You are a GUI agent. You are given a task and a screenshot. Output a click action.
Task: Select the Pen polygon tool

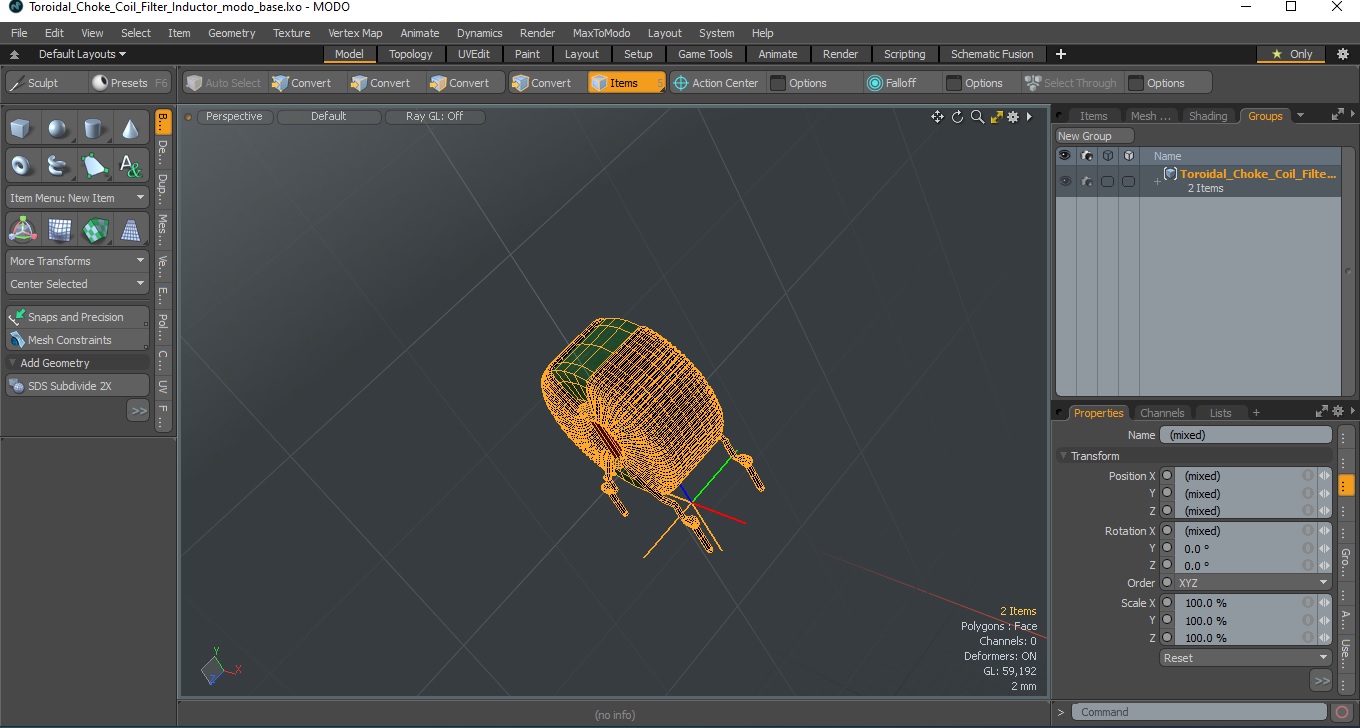pos(94,165)
